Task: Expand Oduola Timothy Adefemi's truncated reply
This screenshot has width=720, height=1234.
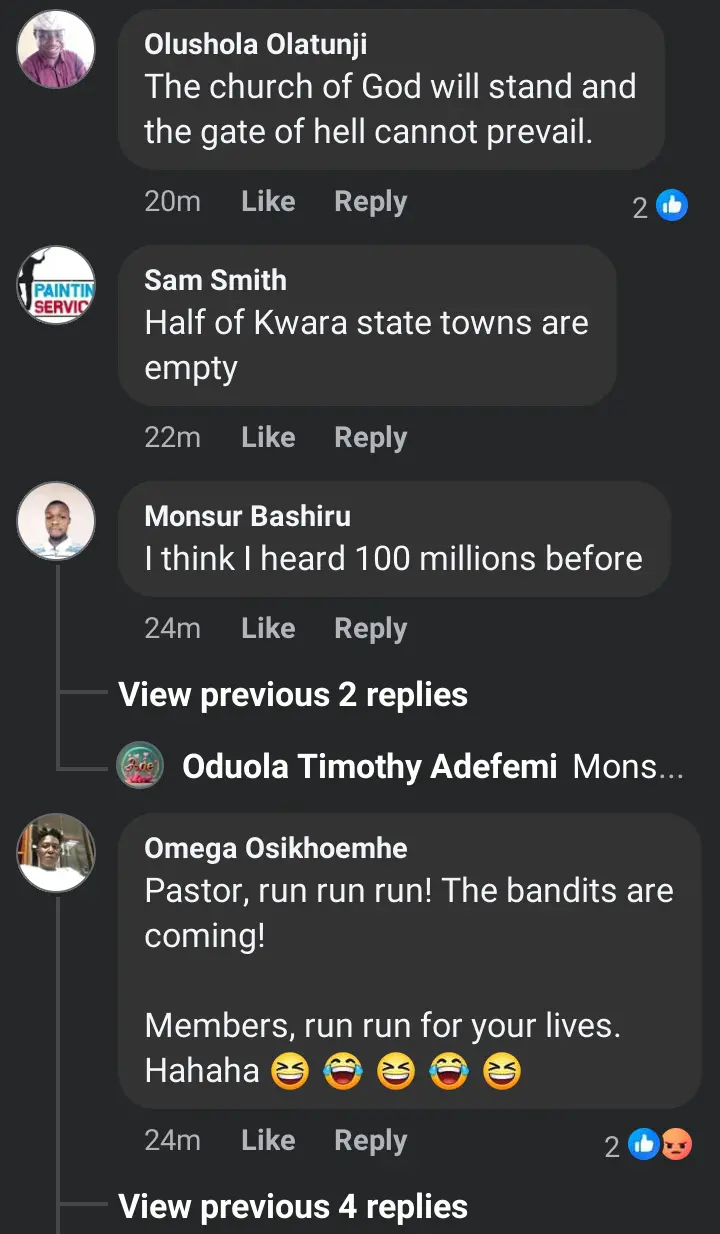Action: click(x=629, y=767)
